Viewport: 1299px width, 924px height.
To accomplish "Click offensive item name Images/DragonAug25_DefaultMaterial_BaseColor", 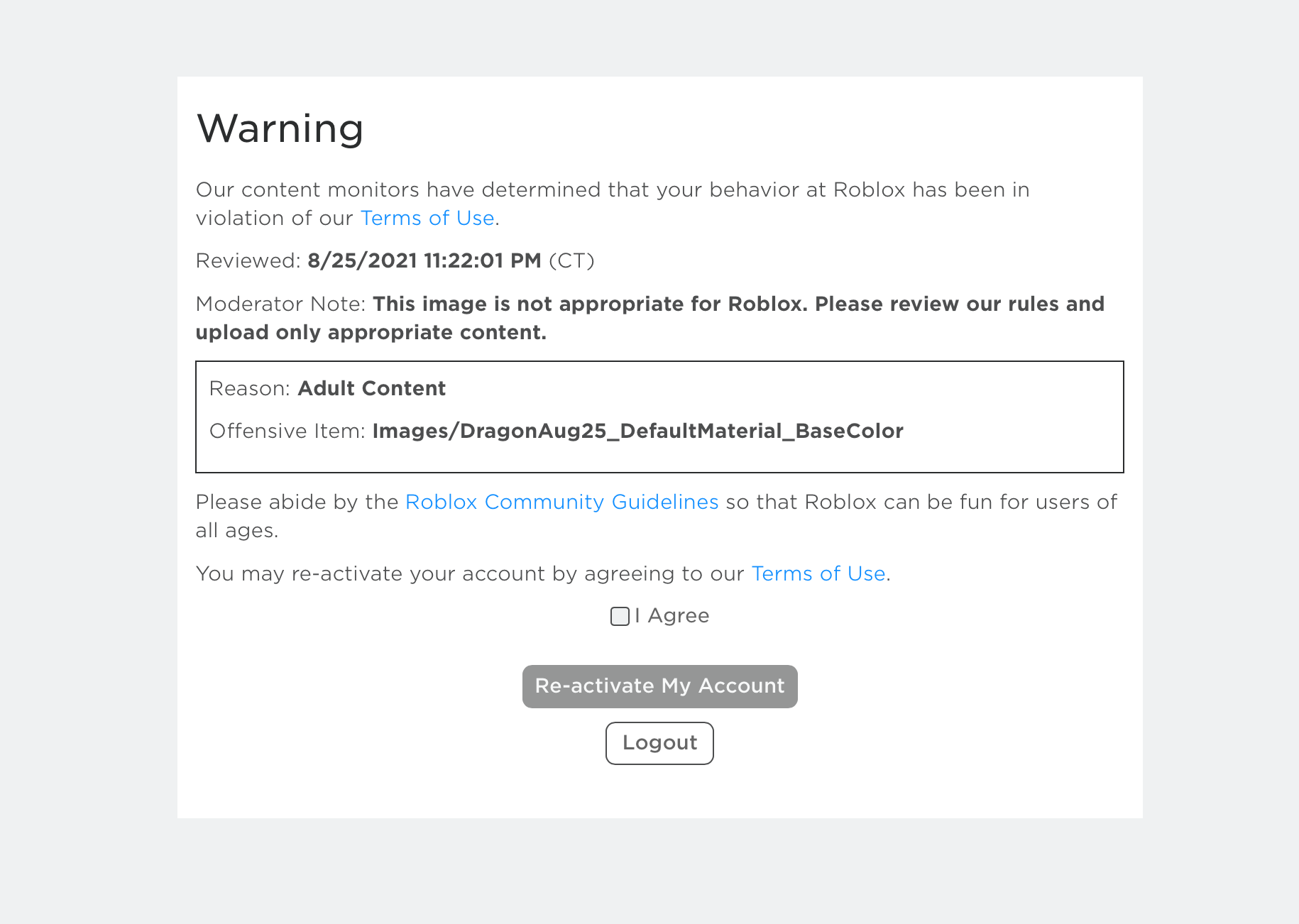I will click(x=637, y=431).
